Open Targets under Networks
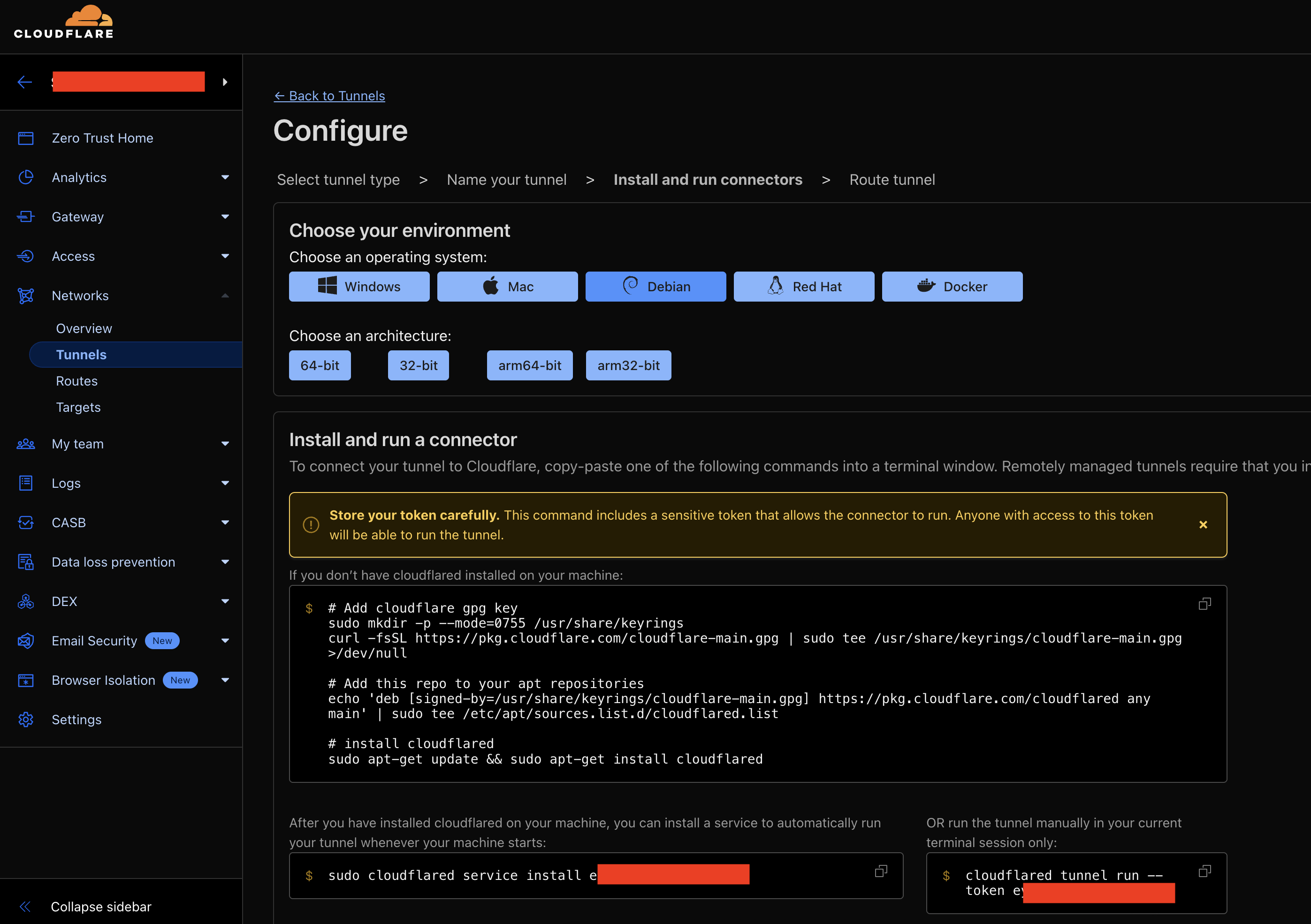This screenshot has width=1311, height=924. [78, 408]
